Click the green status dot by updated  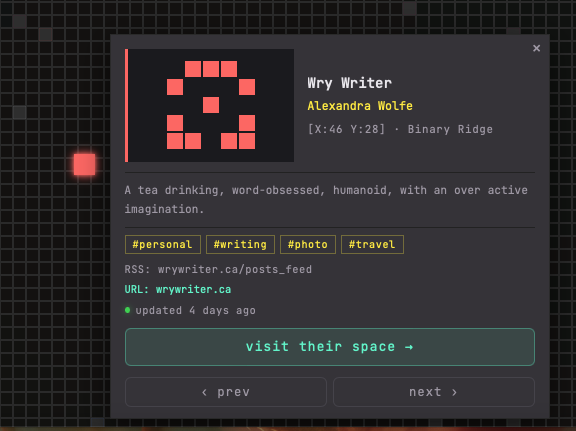click(127, 310)
